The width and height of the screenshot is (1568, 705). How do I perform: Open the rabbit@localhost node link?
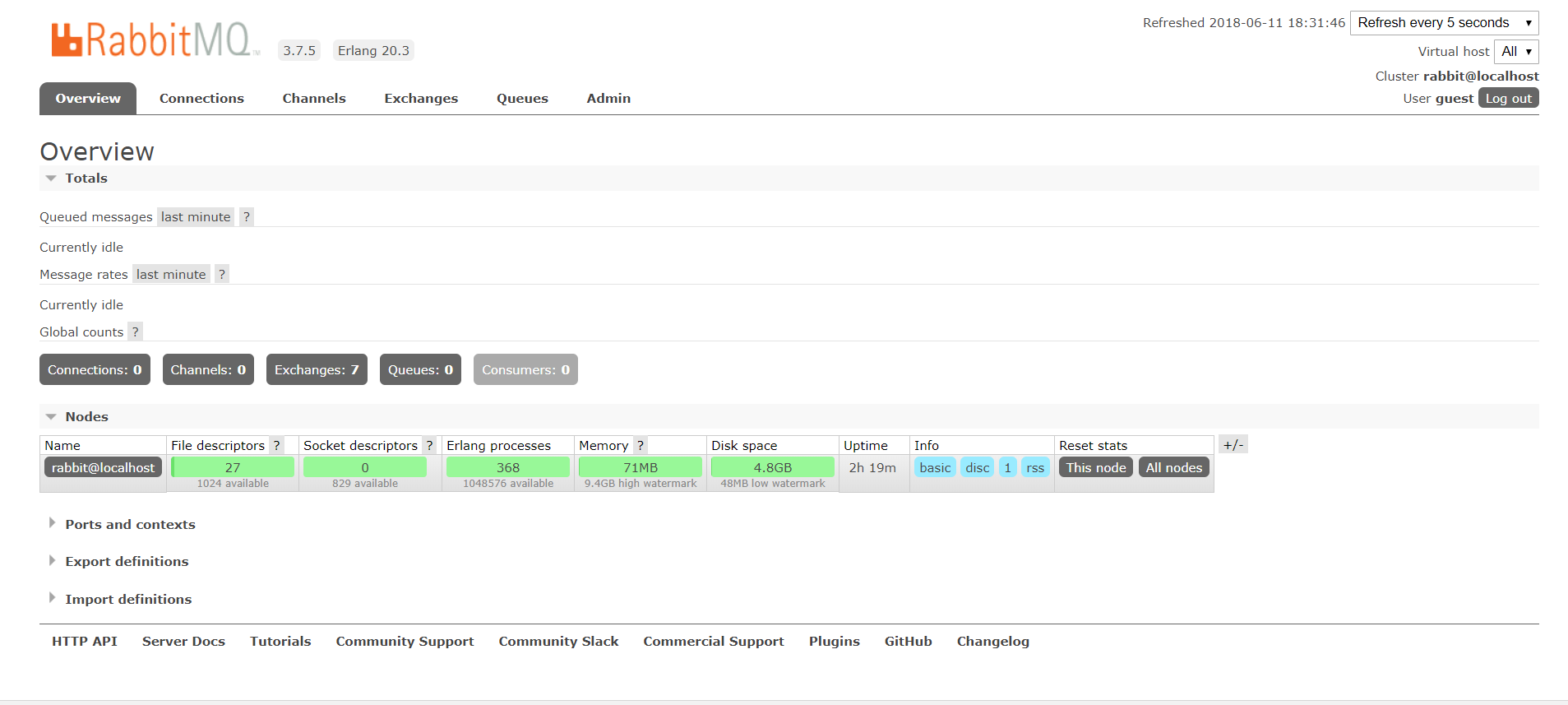tap(103, 467)
